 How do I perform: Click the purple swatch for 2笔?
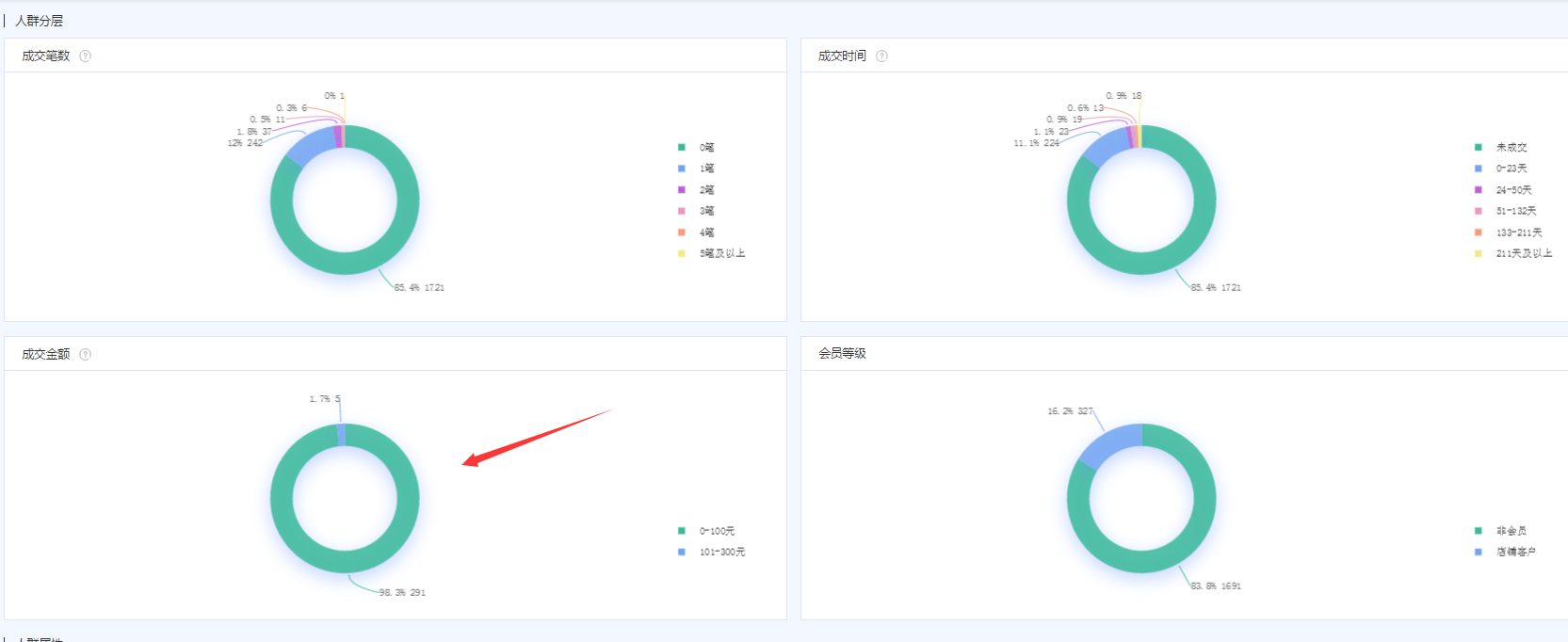coord(682,190)
